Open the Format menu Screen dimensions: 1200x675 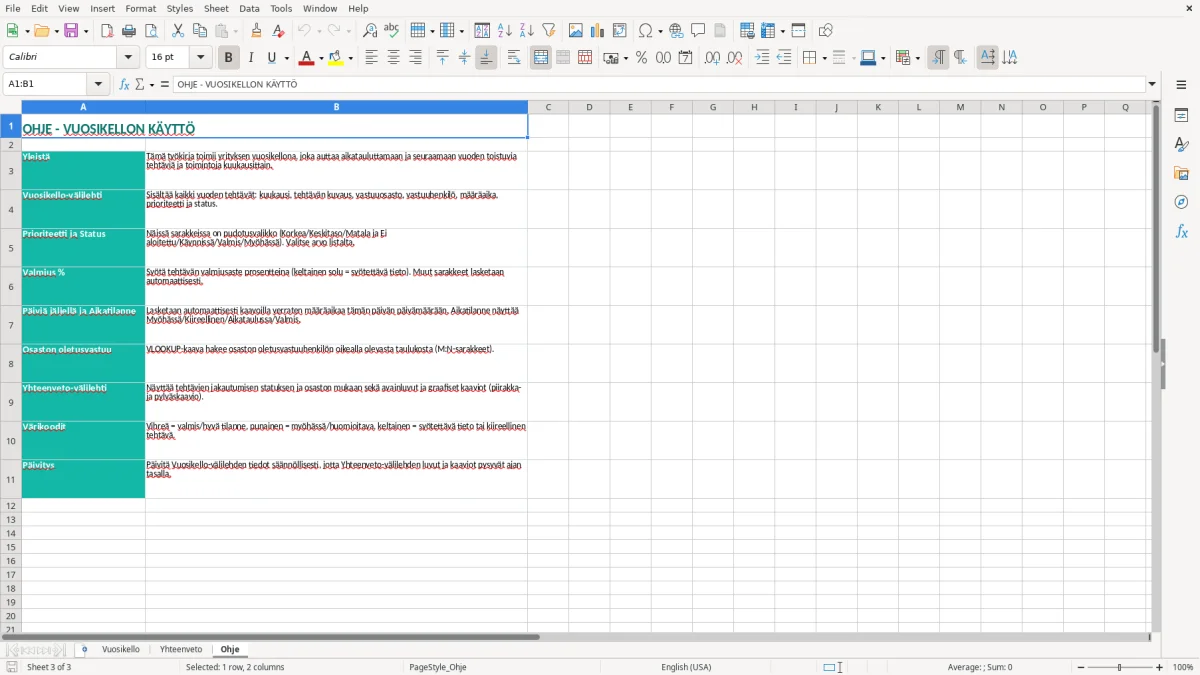141,8
